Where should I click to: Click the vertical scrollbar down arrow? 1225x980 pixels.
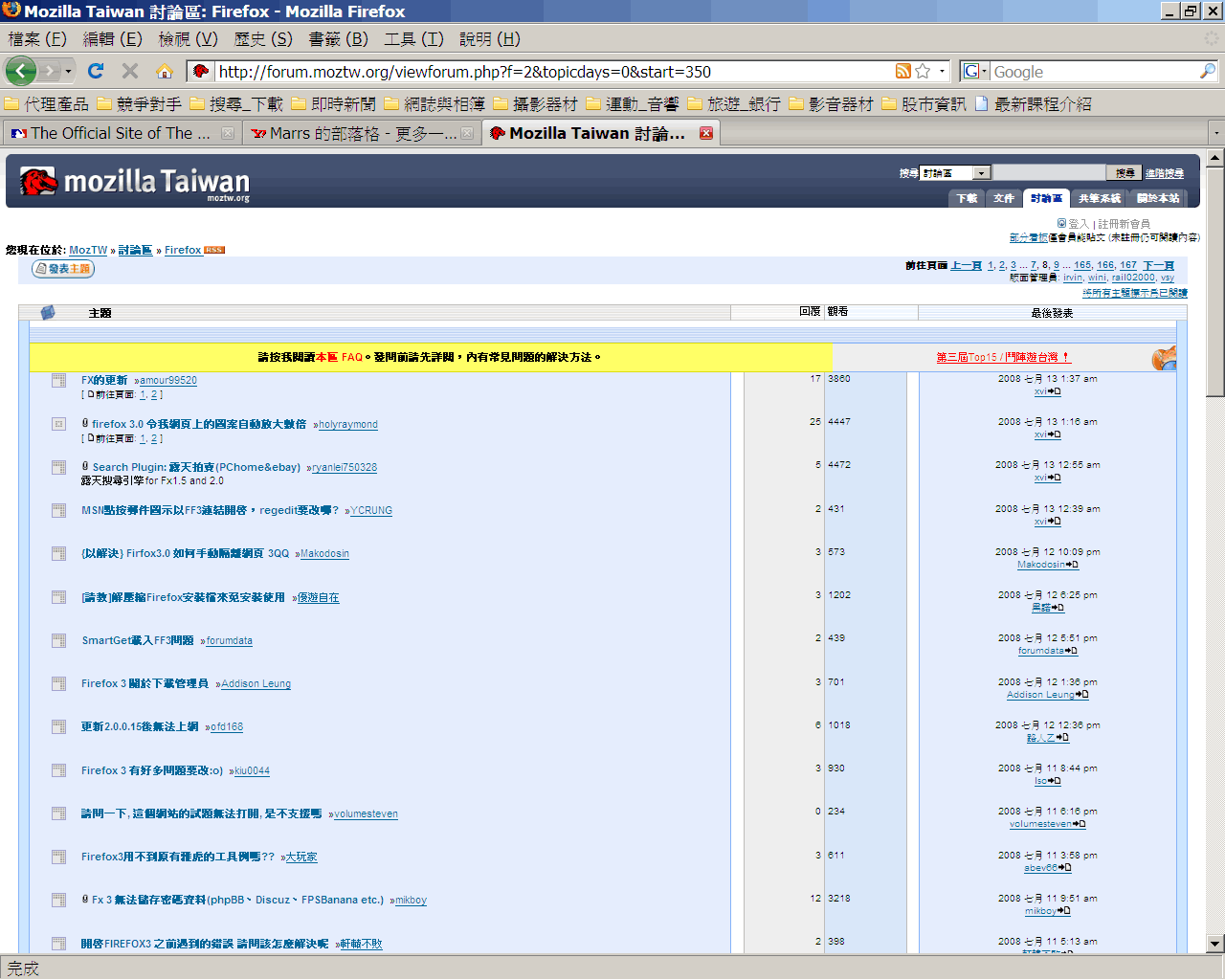click(x=1214, y=943)
